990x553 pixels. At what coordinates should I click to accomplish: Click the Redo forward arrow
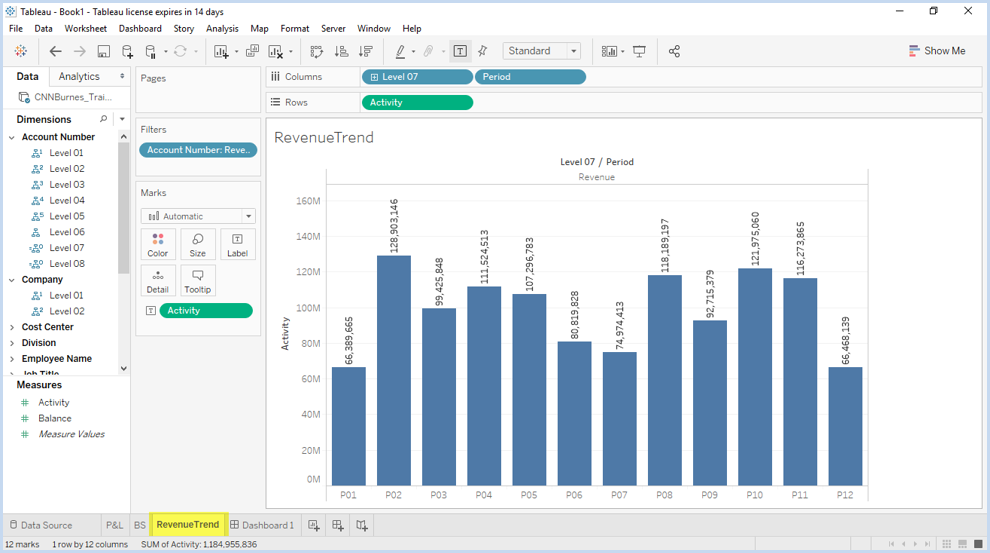coord(80,51)
